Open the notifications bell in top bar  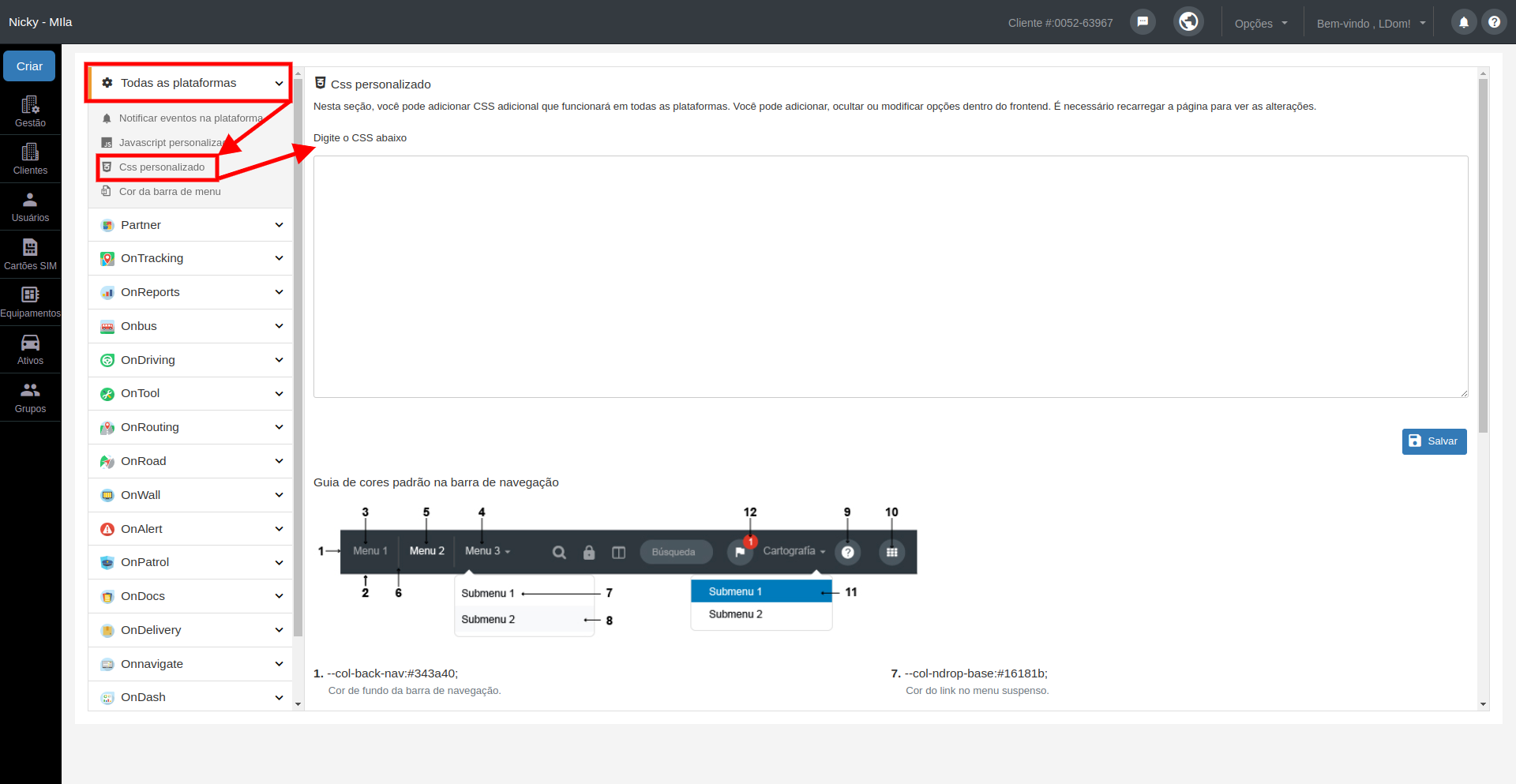point(1463,22)
